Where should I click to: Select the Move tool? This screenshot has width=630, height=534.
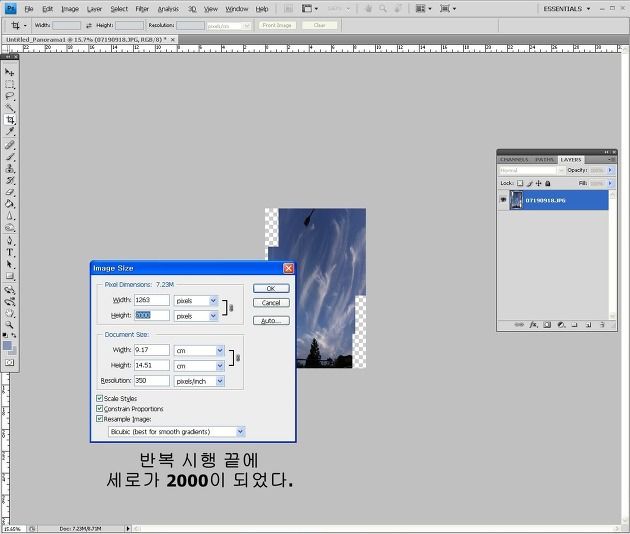10,72
